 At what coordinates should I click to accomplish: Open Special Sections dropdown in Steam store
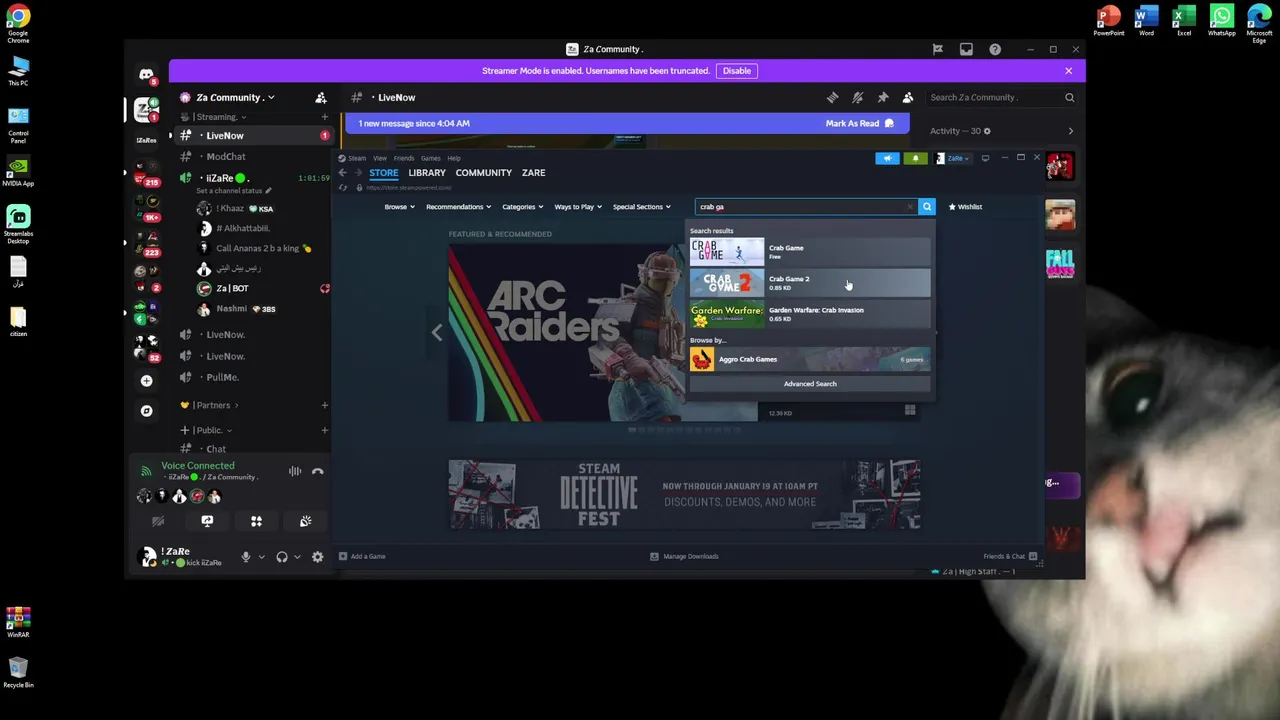tap(641, 207)
